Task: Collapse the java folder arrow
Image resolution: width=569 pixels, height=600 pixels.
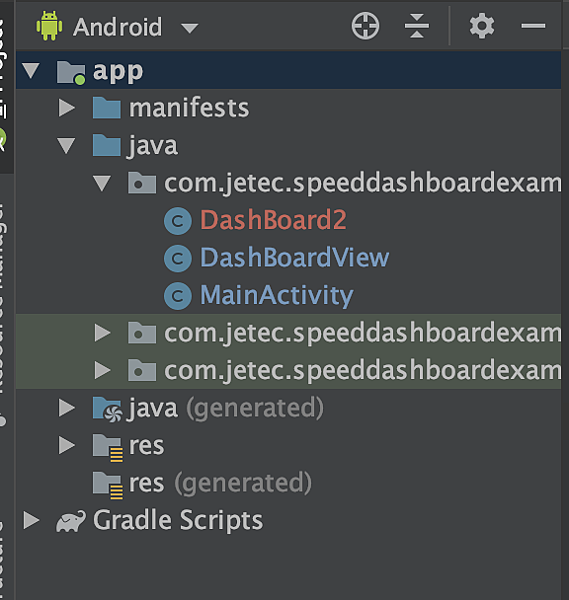Action: pos(66,146)
